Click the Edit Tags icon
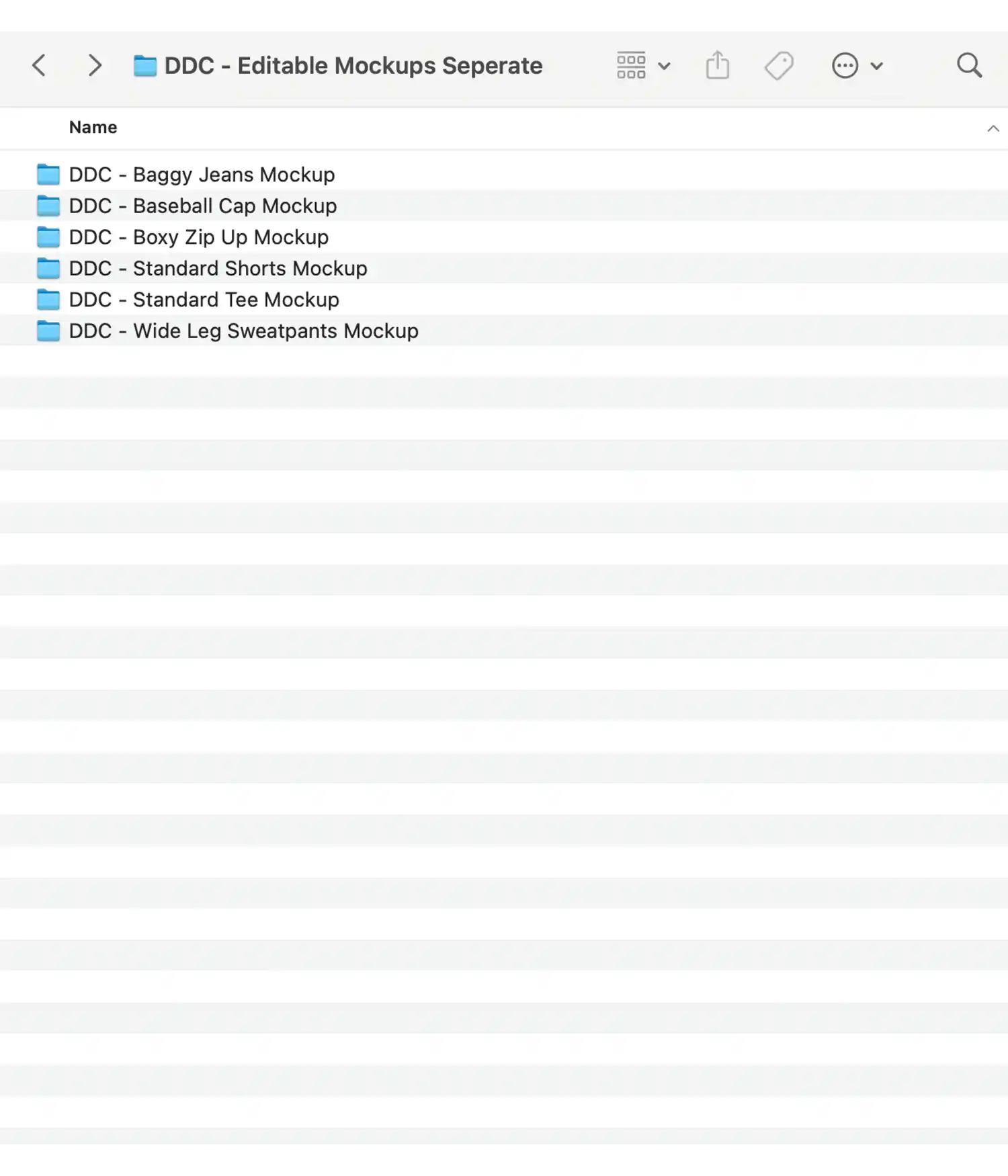The image size is (1008, 1176). coord(779,66)
